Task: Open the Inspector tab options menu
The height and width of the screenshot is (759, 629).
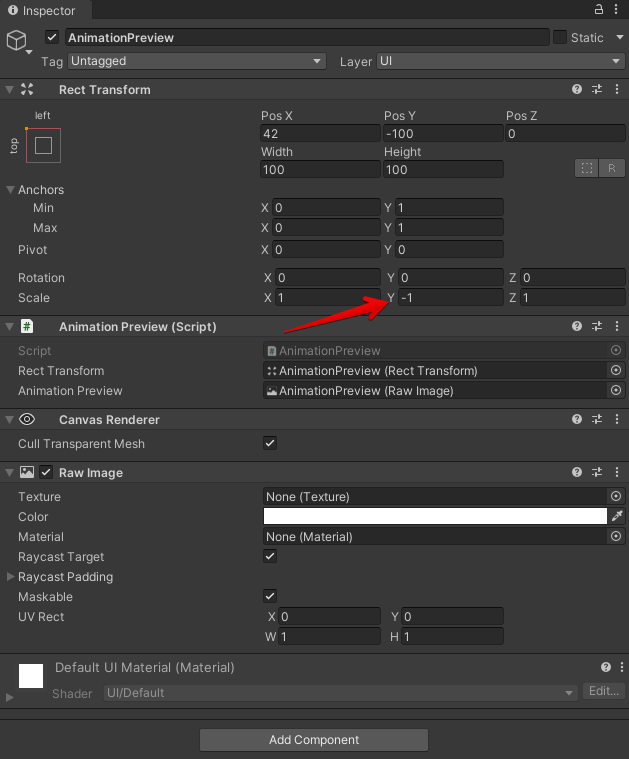Action: point(616,9)
